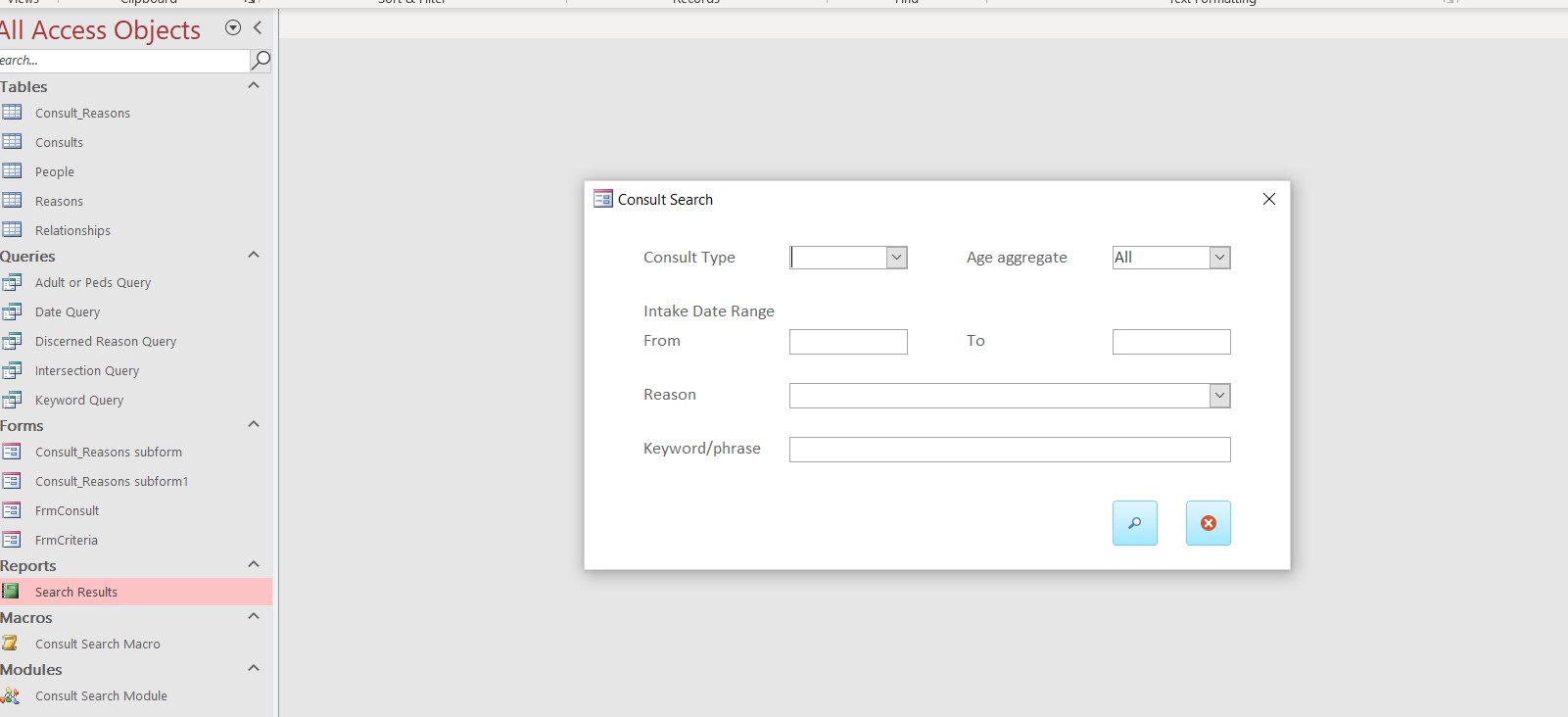This screenshot has height=717, width=1568.
Task: Close the Consult Search dialog
Action: click(x=1268, y=199)
